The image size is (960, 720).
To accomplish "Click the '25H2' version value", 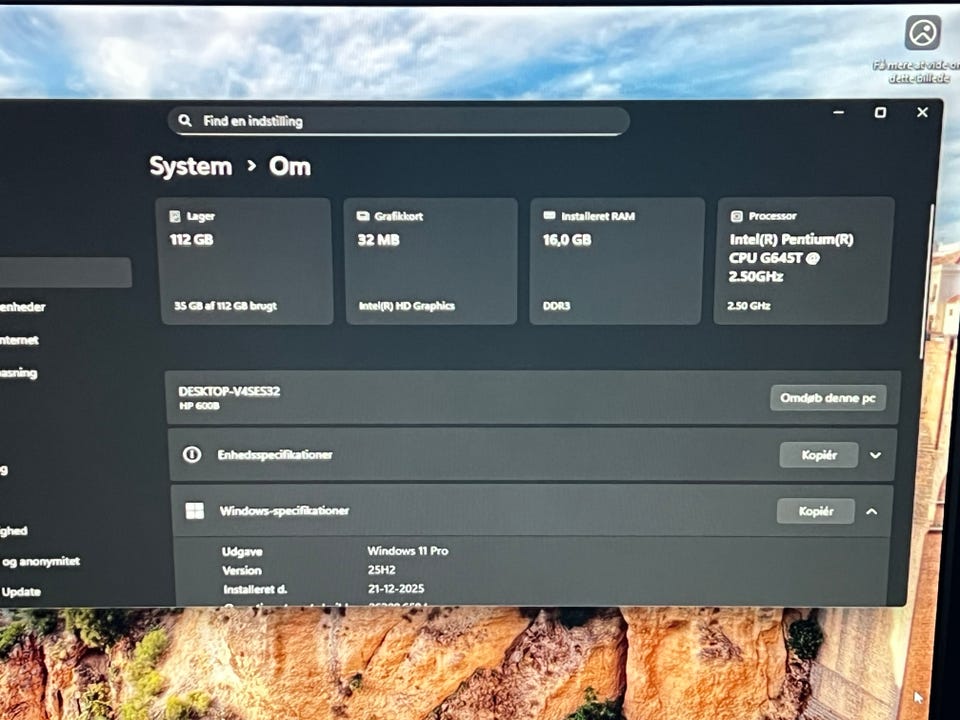I will pyautogui.click(x=381, y=570).
